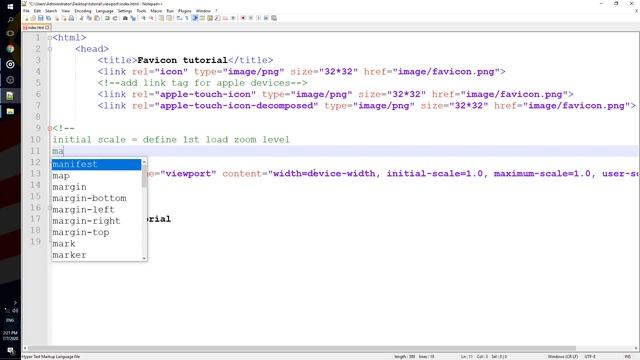Open the File menu
640x360 pixels.
click(x=26, y=11)
